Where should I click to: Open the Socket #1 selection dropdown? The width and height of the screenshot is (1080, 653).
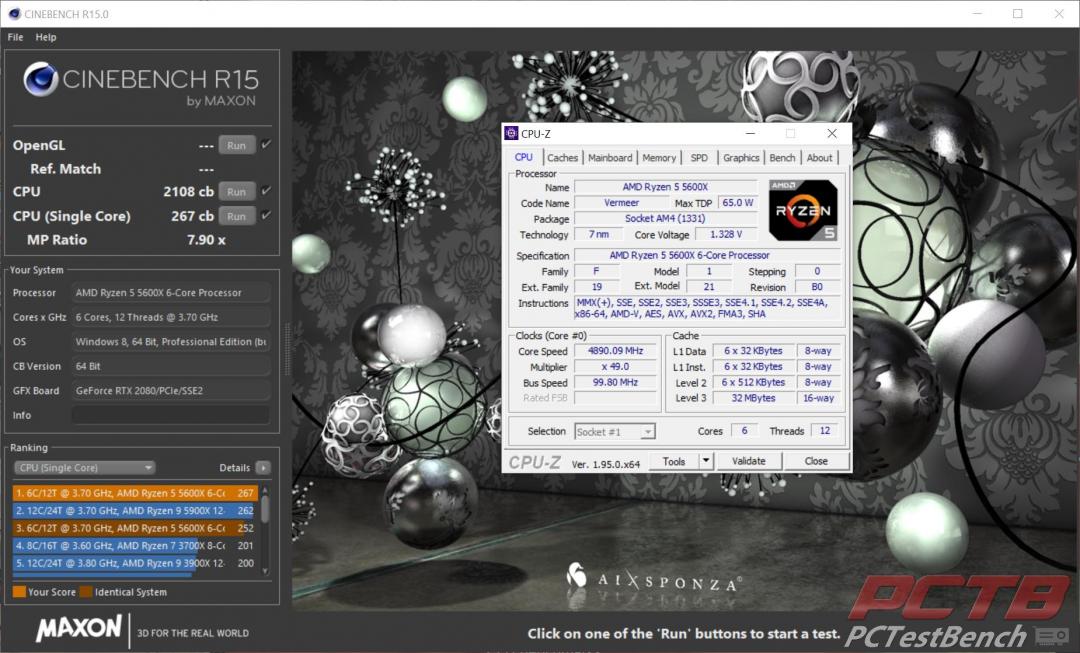615,431
